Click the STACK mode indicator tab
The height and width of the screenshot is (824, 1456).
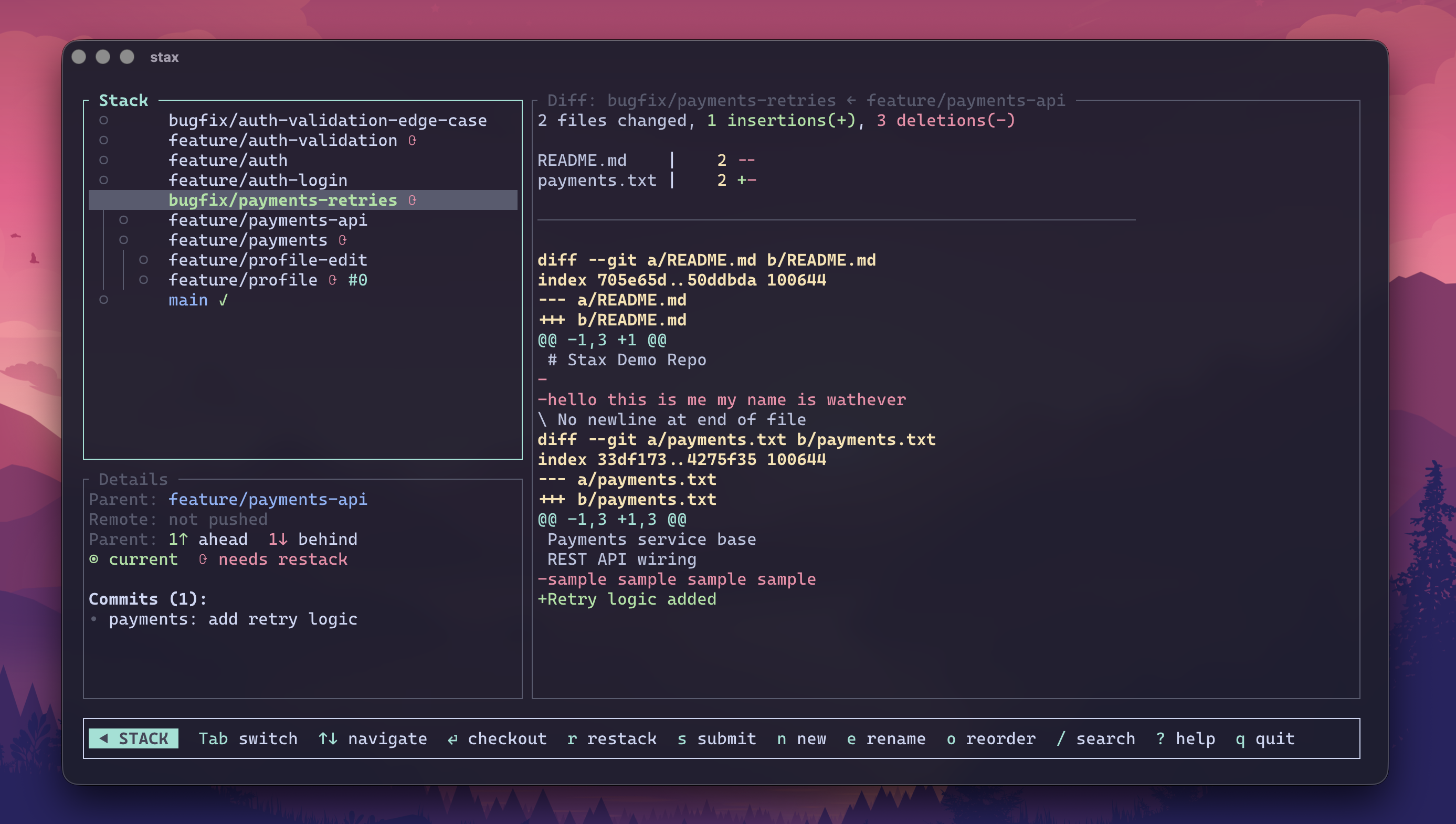(x=133, y=738)
